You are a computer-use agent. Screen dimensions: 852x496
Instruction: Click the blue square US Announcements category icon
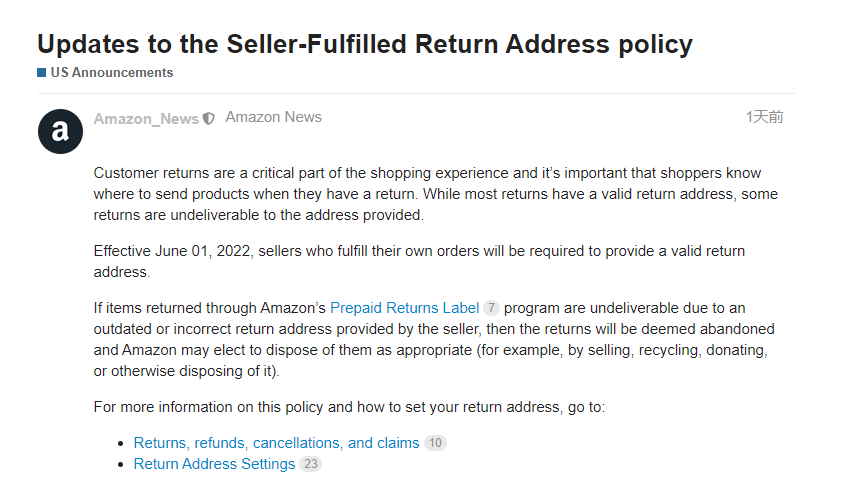[x=42, y=73]
